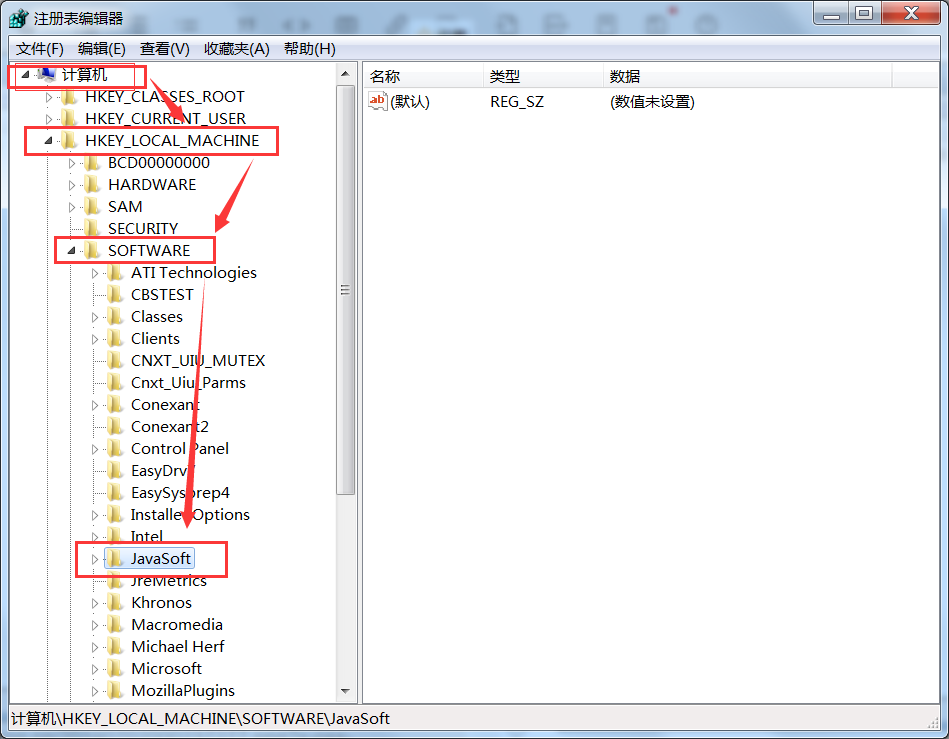The image size is (949, 739).
Task: Expand the MozillaPlugins key triangle
Action: pyautogui.click(x=95, y=691)
